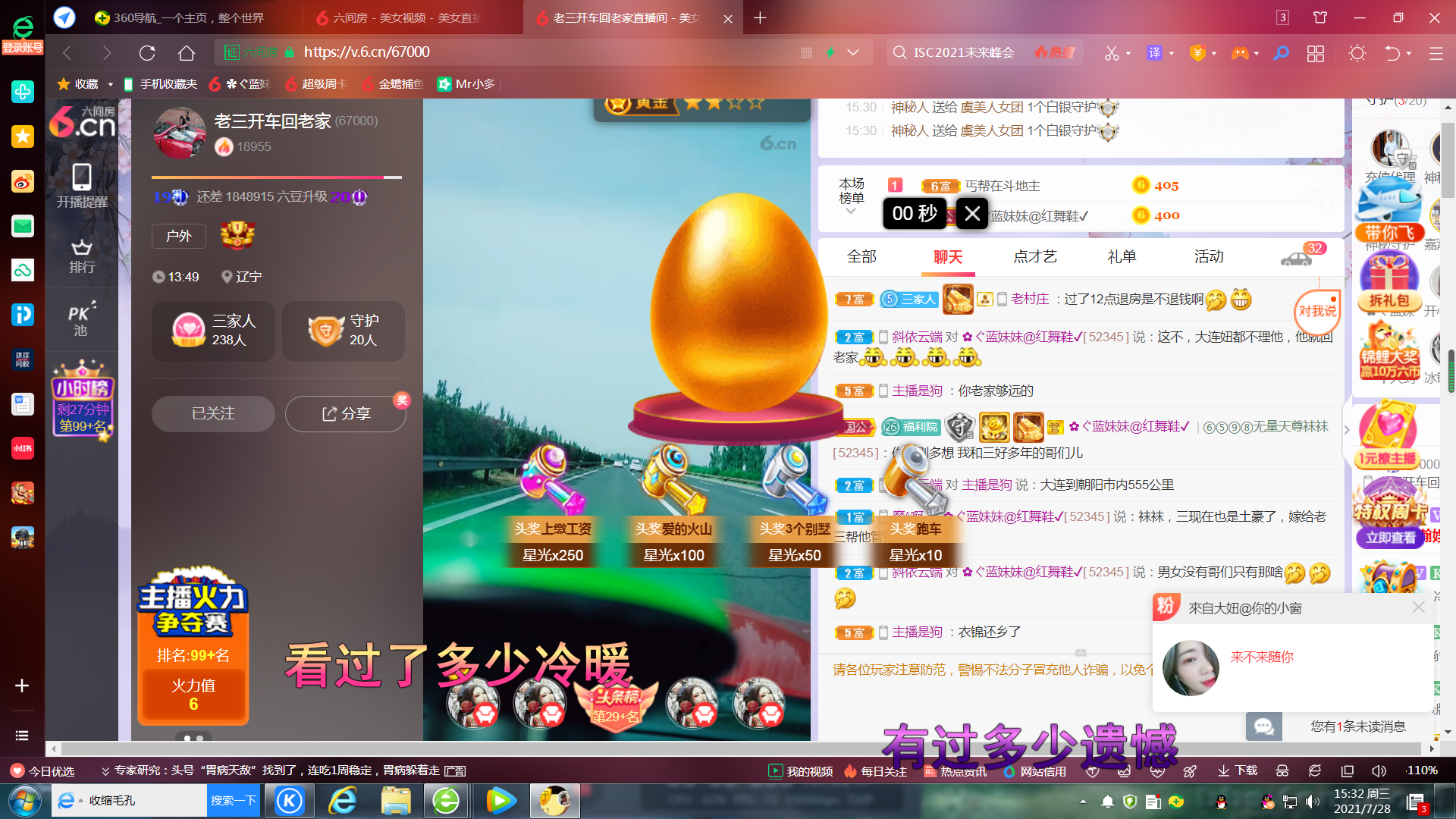Switch to 活动 activity tab
The width and height of the screenshot is (1456, 819).
[1209, 257]
